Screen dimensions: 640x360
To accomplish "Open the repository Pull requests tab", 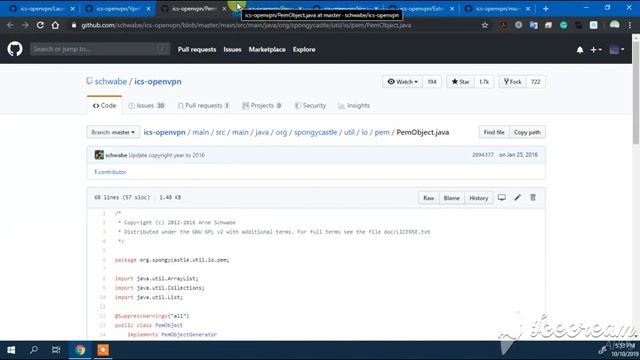I will point(203,106).
